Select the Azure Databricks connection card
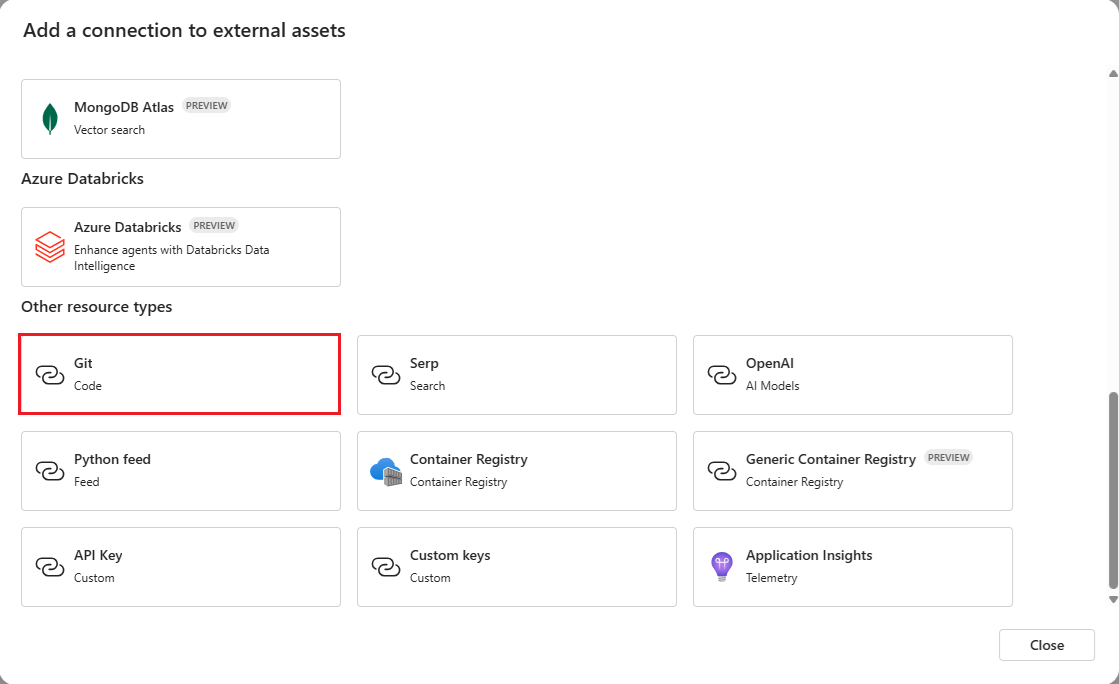 pyautogui.click(x=180, y=246)
